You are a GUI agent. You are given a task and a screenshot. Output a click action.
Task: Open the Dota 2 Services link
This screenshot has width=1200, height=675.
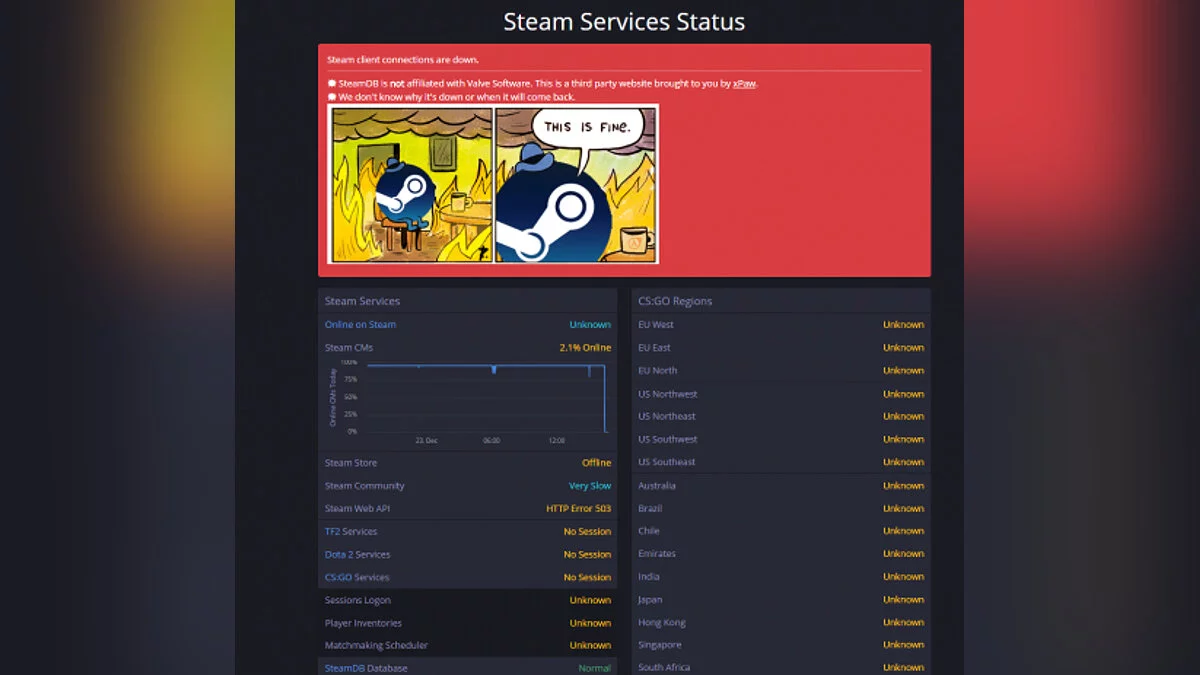coord(357,554)
